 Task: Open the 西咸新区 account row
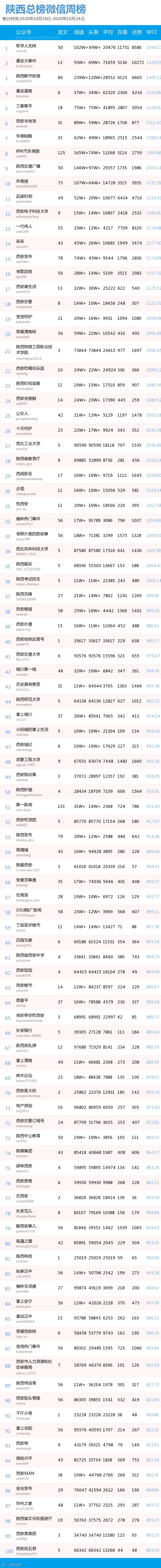pos(80,476)
